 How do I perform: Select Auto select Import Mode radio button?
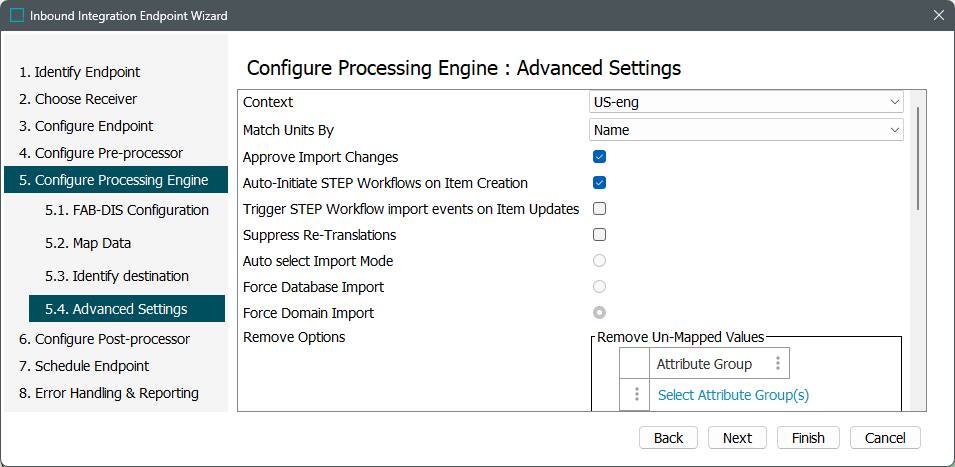point(600,261)
